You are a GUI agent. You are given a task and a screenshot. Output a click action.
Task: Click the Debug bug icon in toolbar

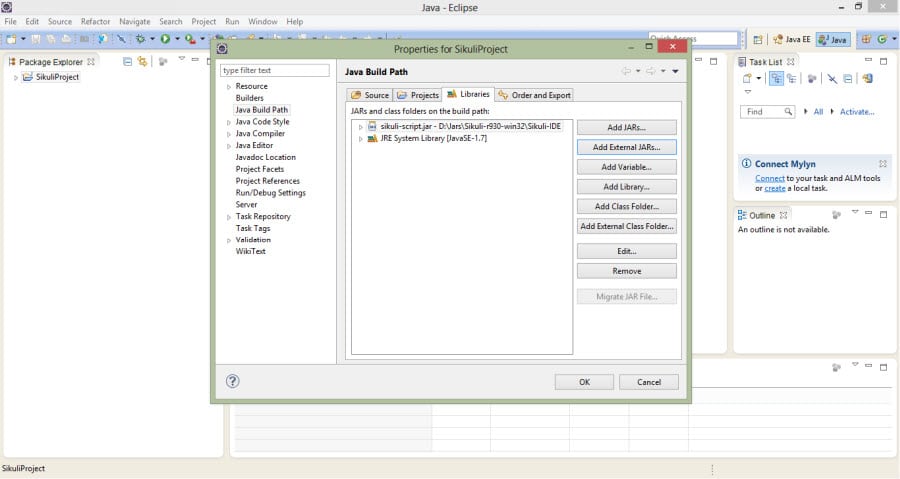click(140, 39)
